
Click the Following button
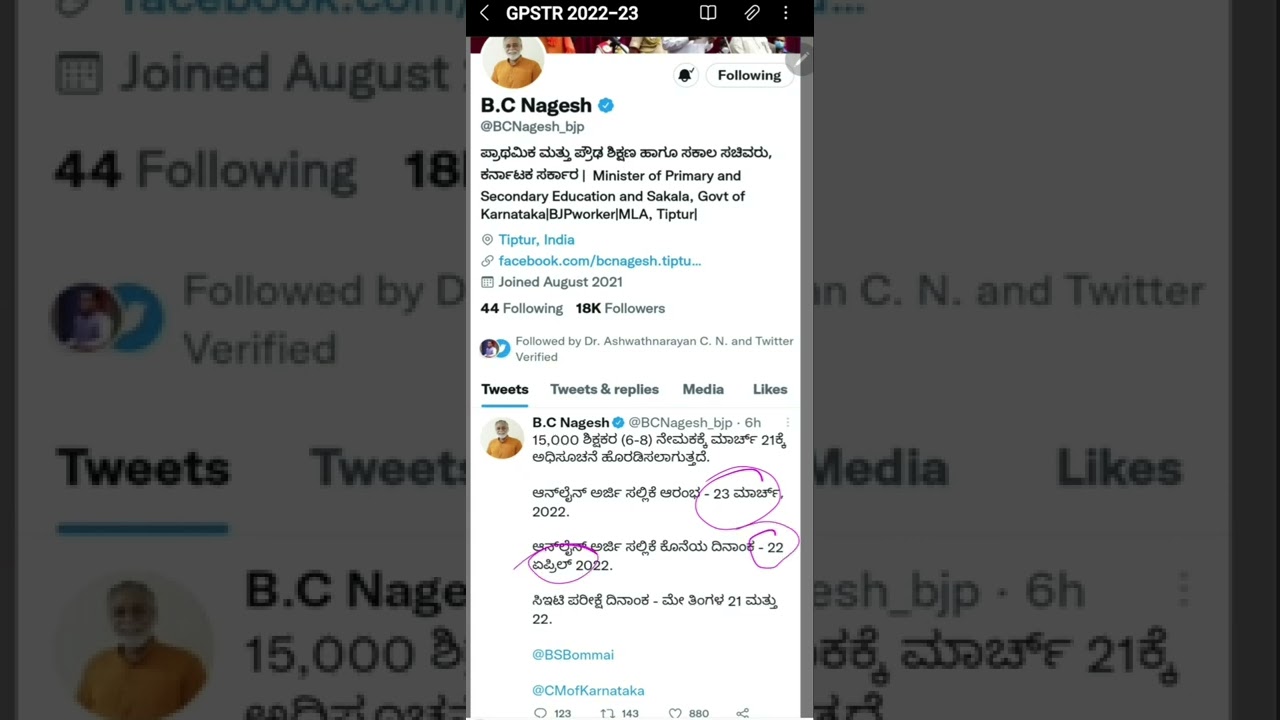749,75
